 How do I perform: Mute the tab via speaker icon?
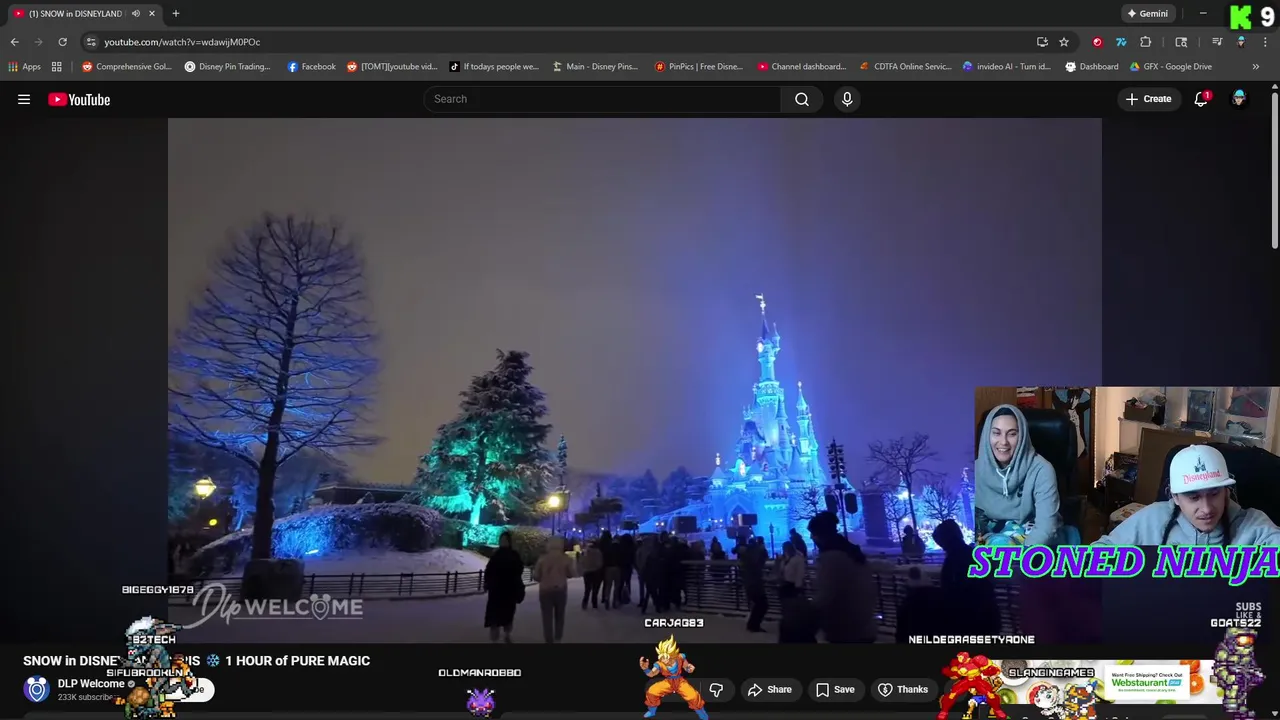[x=136, y=13]
